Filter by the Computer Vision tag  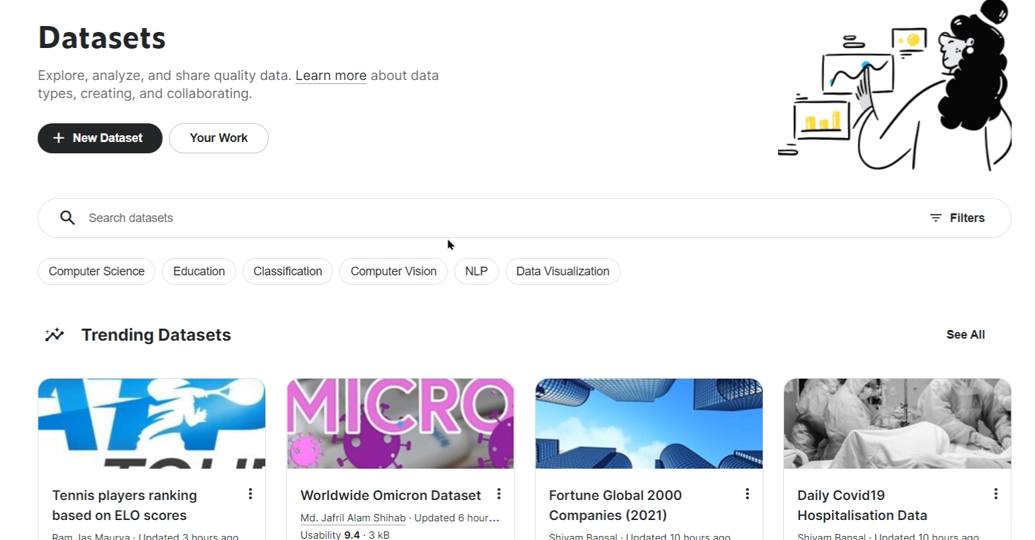coord(393,271)
